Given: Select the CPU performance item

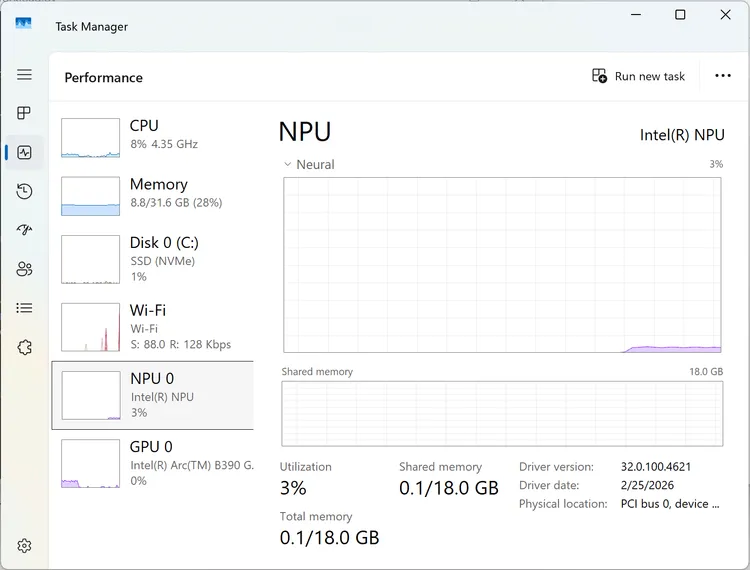Looking at the screenshot, I should [x=153, y=138].
